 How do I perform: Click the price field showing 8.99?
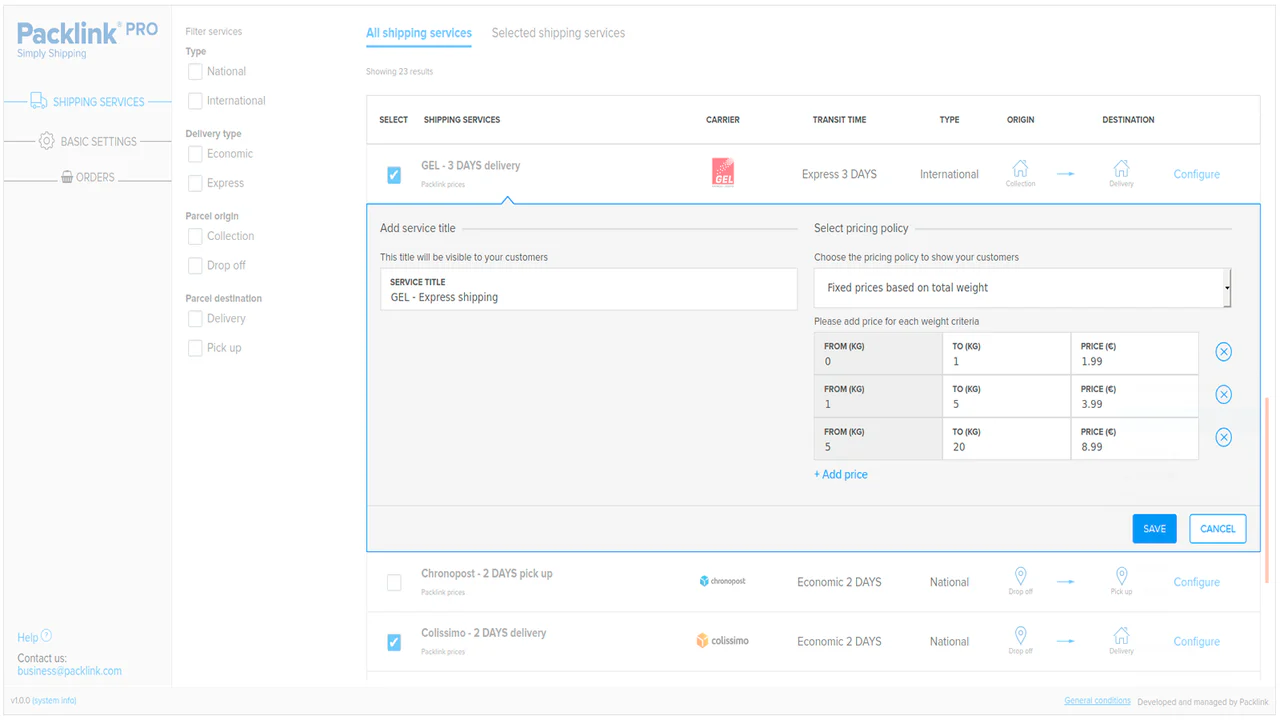click(1134, 439)
